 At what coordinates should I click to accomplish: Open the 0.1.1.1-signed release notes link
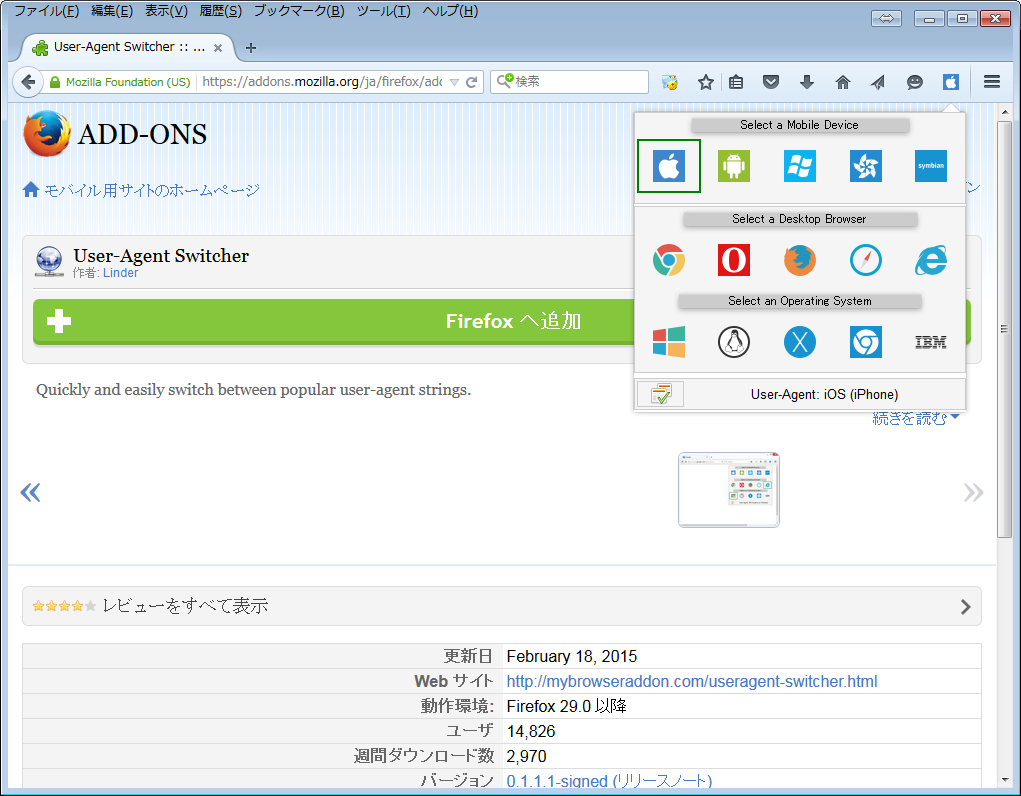point(609,781)
